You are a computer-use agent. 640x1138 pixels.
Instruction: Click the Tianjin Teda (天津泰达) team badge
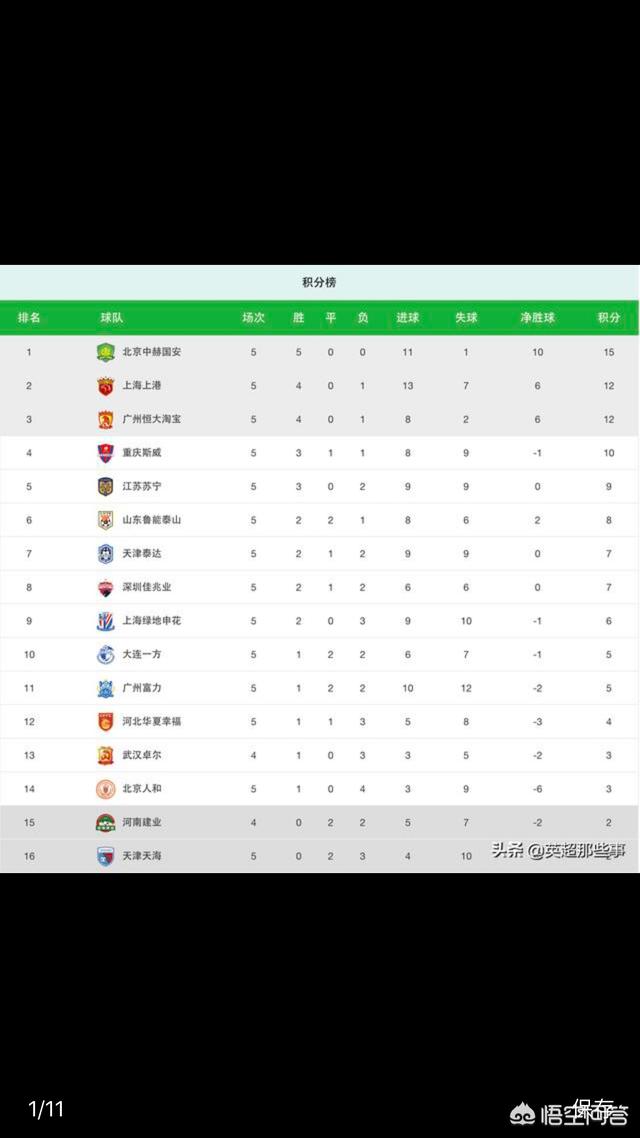point(106,554)
